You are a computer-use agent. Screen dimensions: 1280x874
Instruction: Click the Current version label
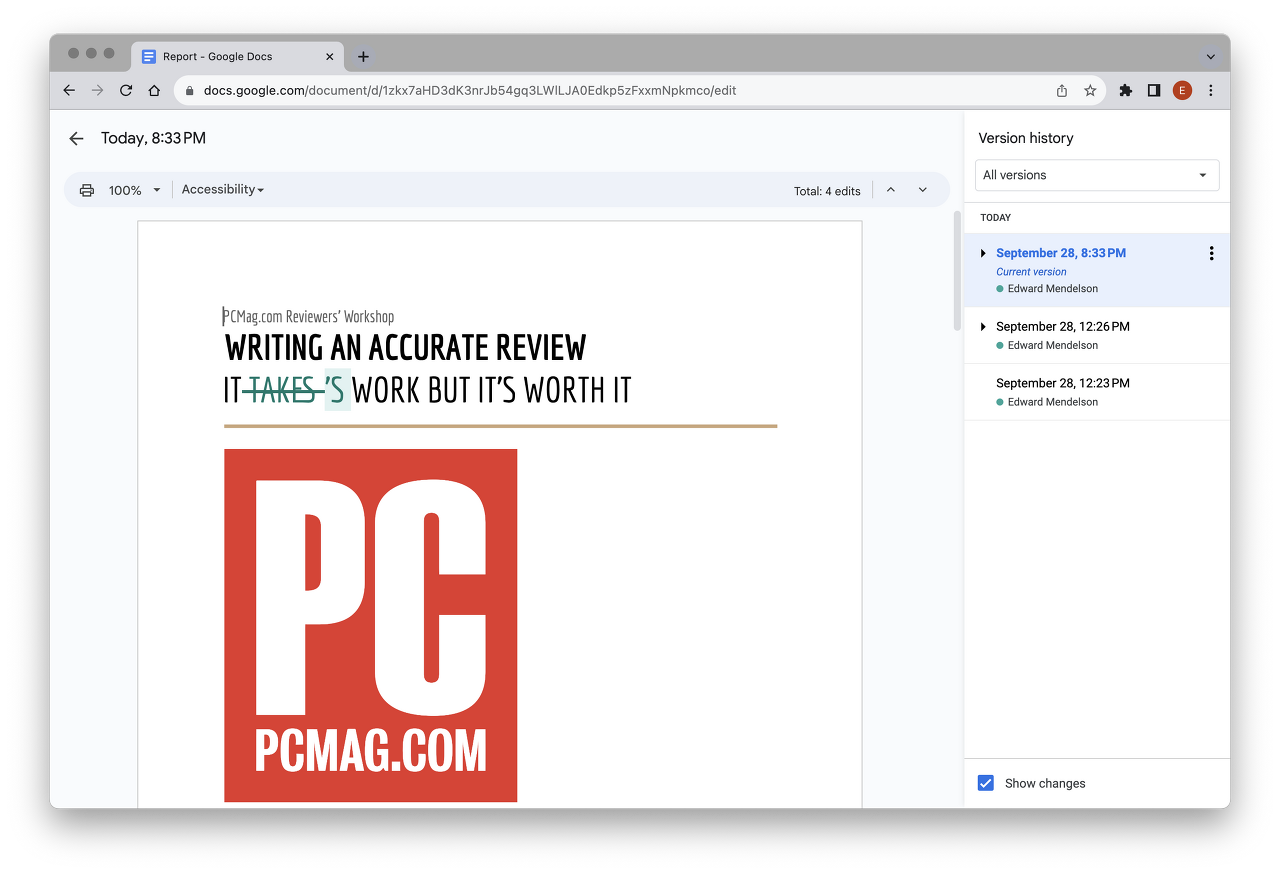(1031, 272)
